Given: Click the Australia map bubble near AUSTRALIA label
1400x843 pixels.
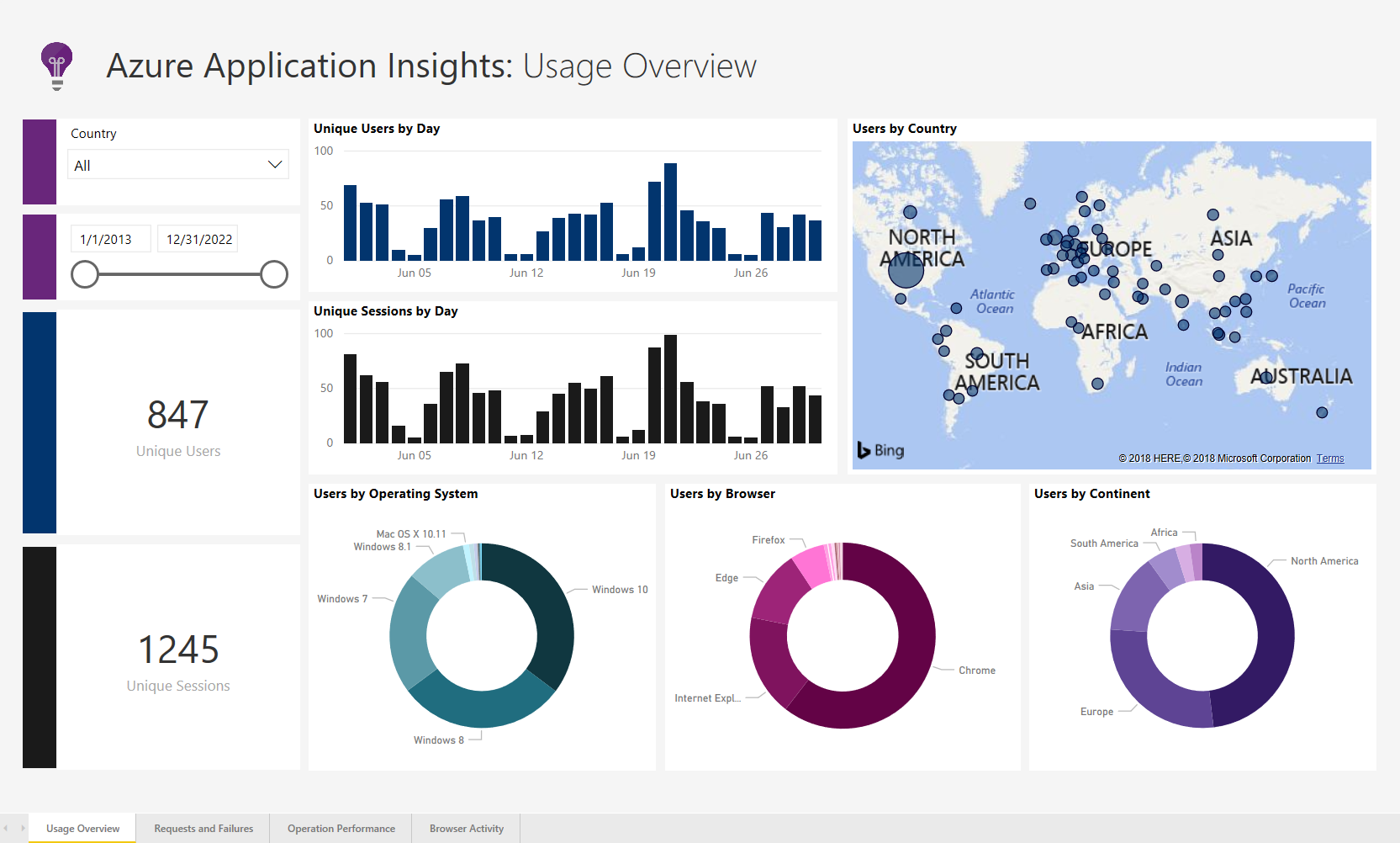Looking at the screenshot, I should [x=1266, y=378].
